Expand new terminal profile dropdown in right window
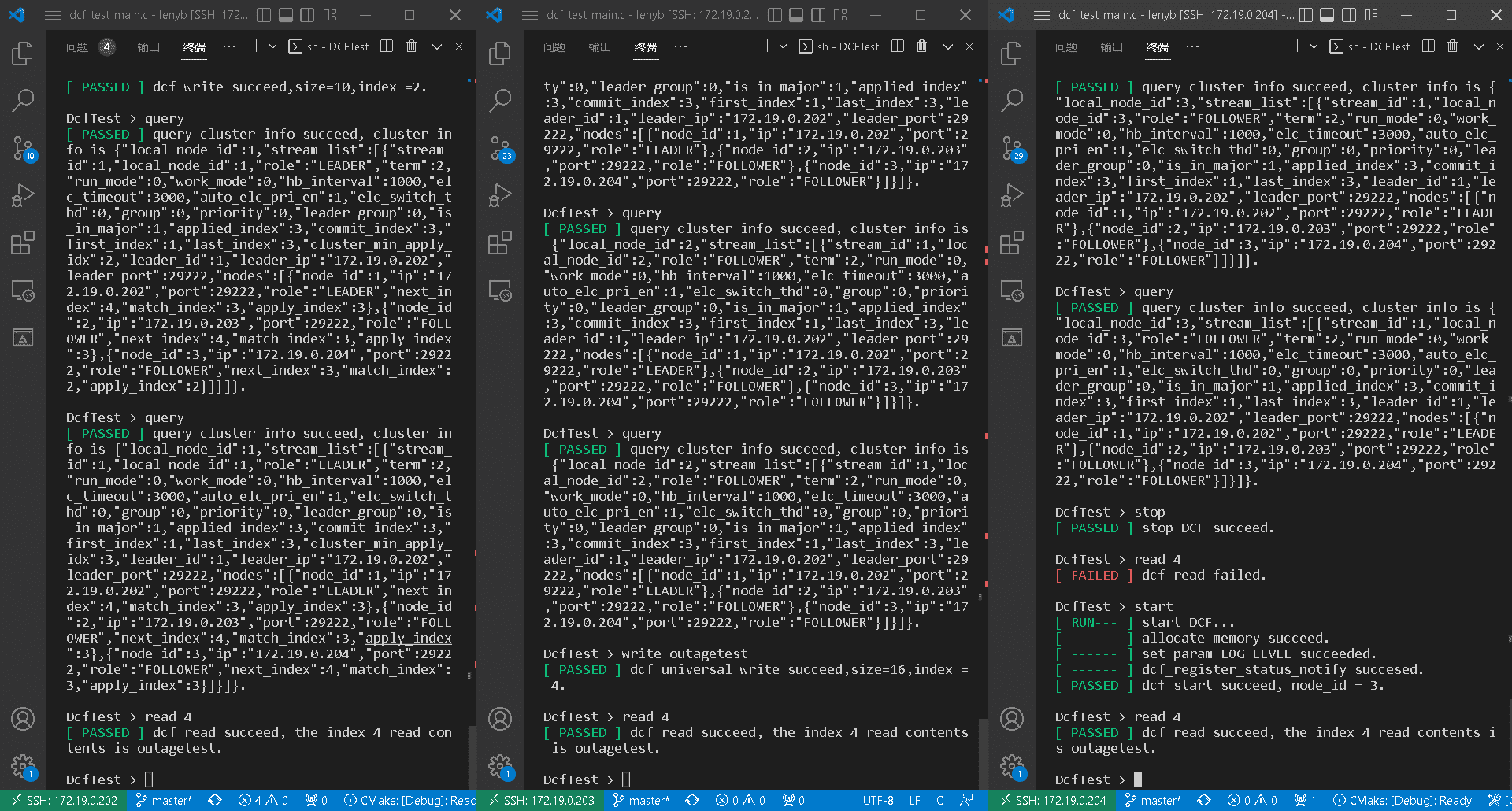 pyautogui.click(x=1314, y=46)
